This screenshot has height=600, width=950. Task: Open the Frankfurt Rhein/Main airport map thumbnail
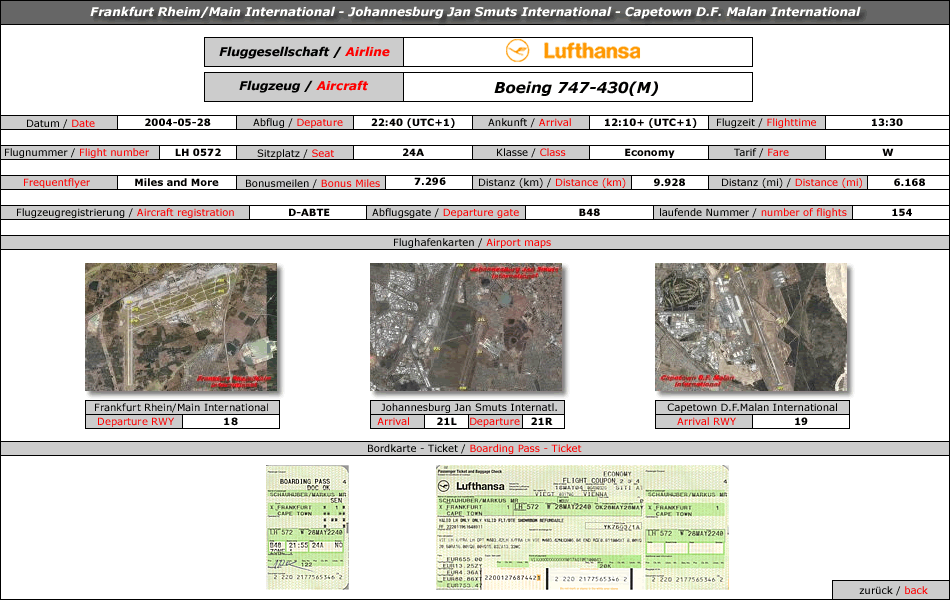(x=181, y=327)
